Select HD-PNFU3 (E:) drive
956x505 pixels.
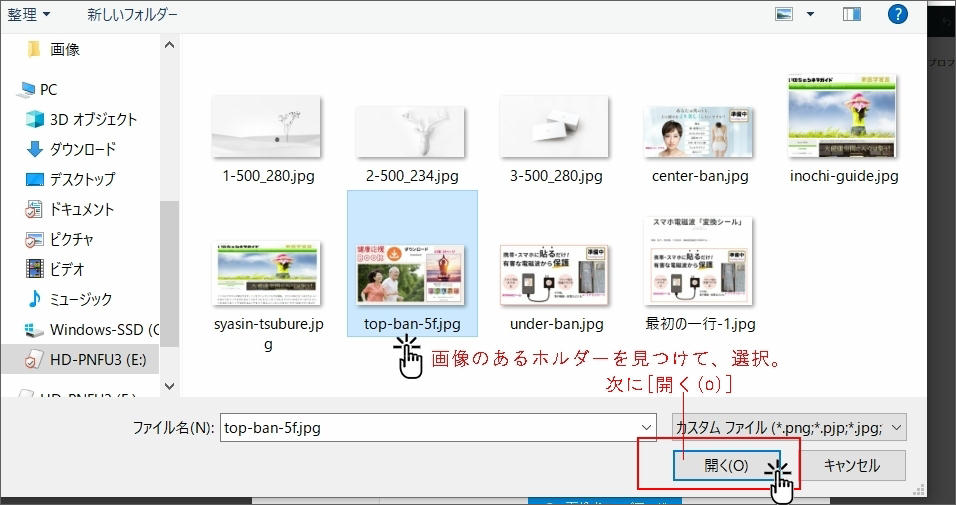(97, 359)
